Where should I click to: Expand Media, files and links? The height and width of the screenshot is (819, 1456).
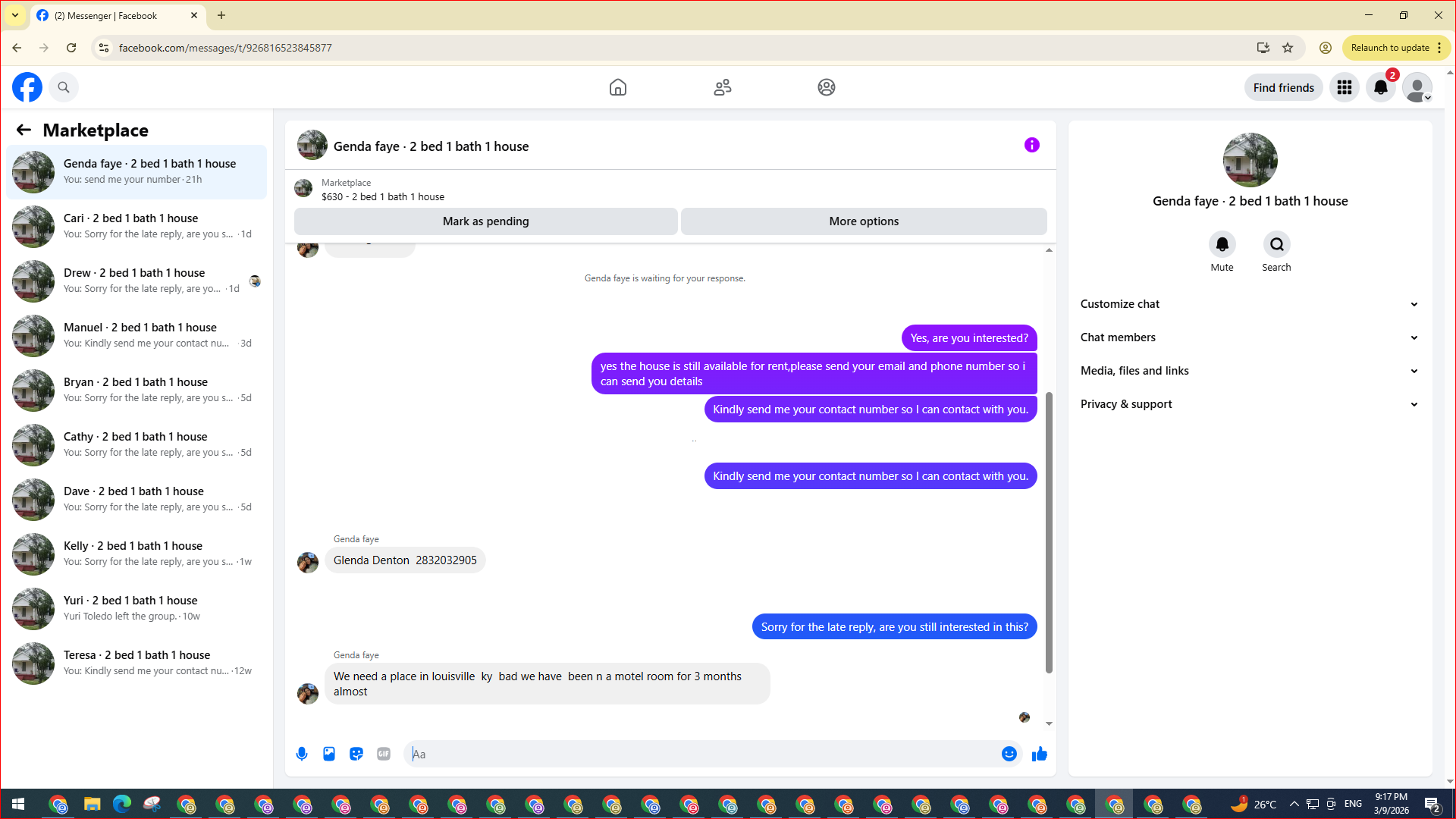[x=1249, y=371]
